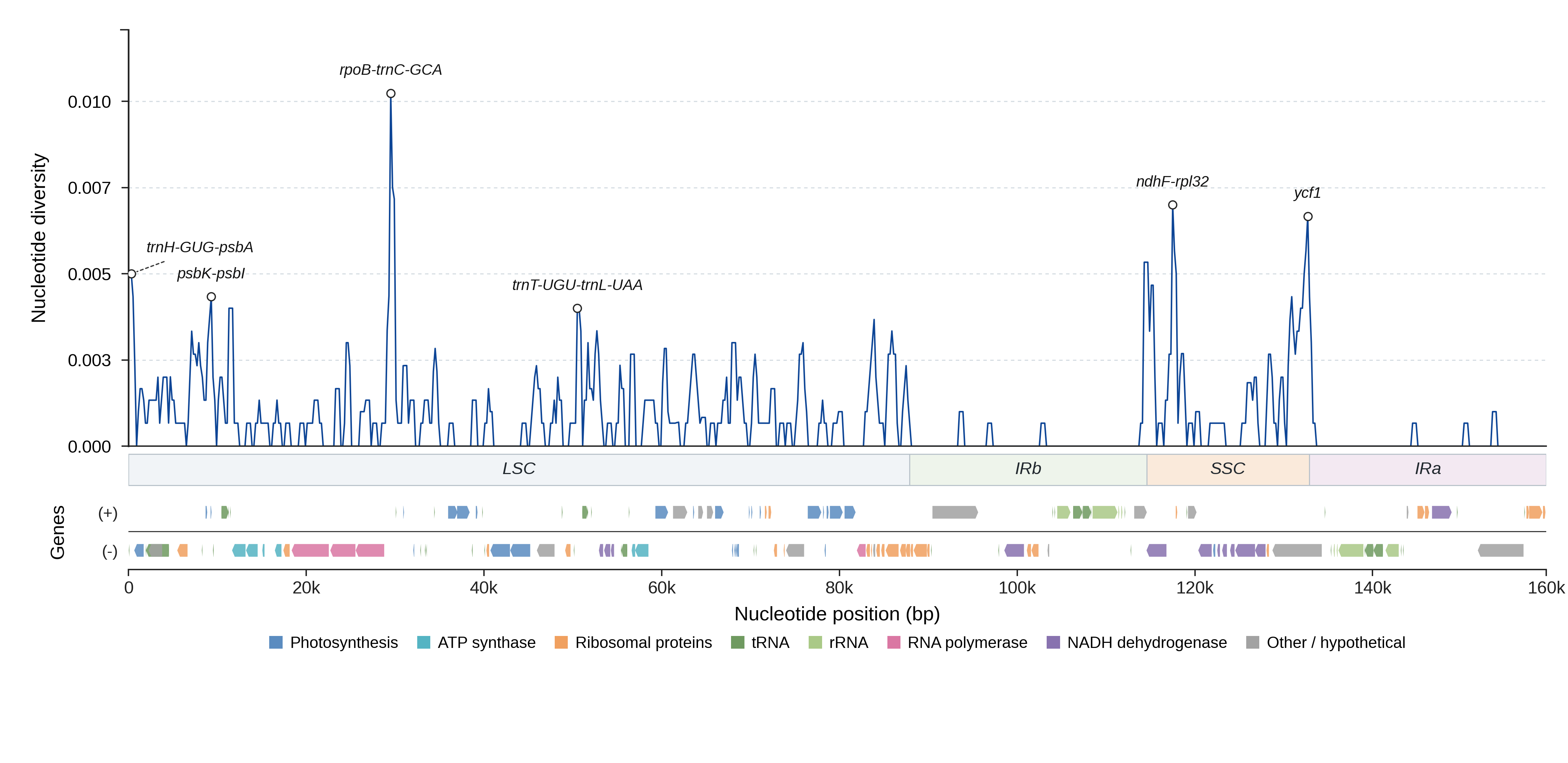The height and width of the screenshot is (763, 1568).
Task: Click the Photosynthesis legend text
Action: pyautogui.click(x=344, y=642)
